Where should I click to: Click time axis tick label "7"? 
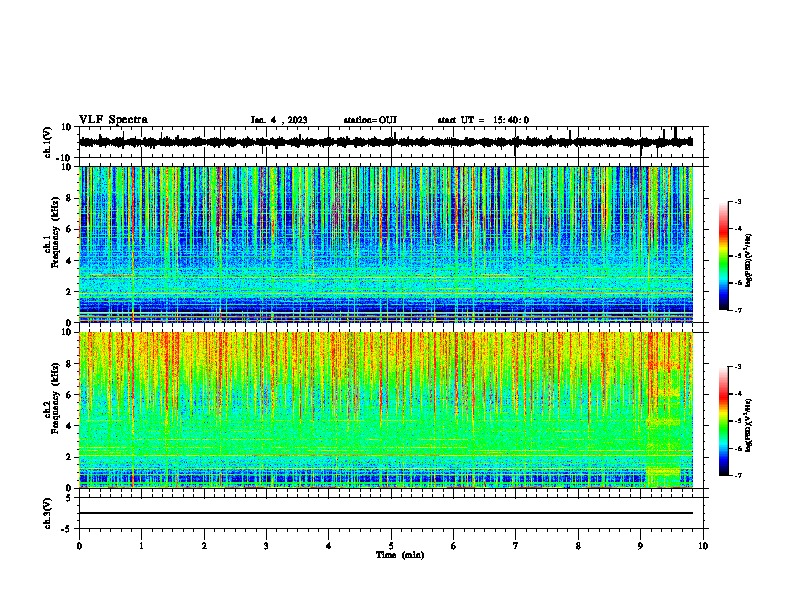516,546
